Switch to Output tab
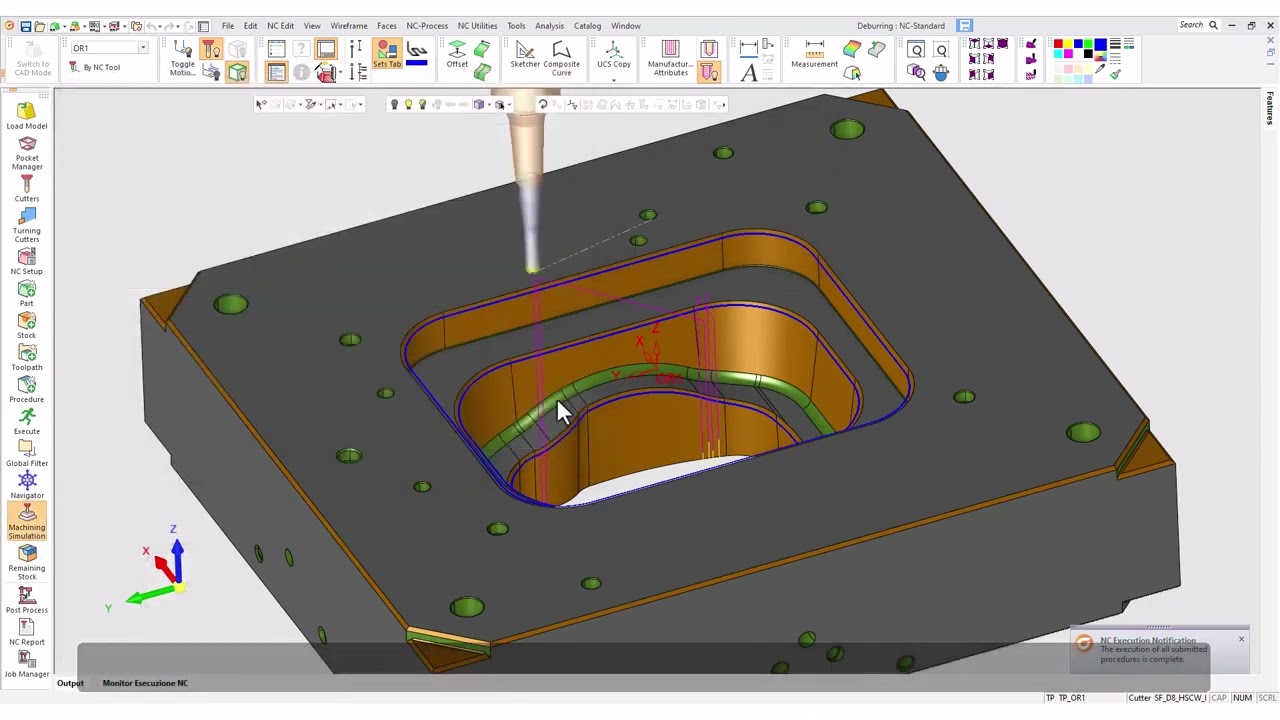1280x720 pixels. pyautogui.click(x=70, y=683)
